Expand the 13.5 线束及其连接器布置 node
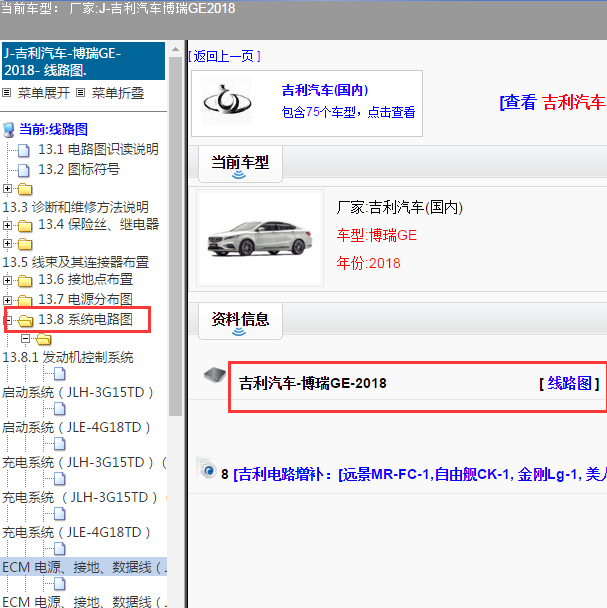607x608 pixels. point(7,243)
